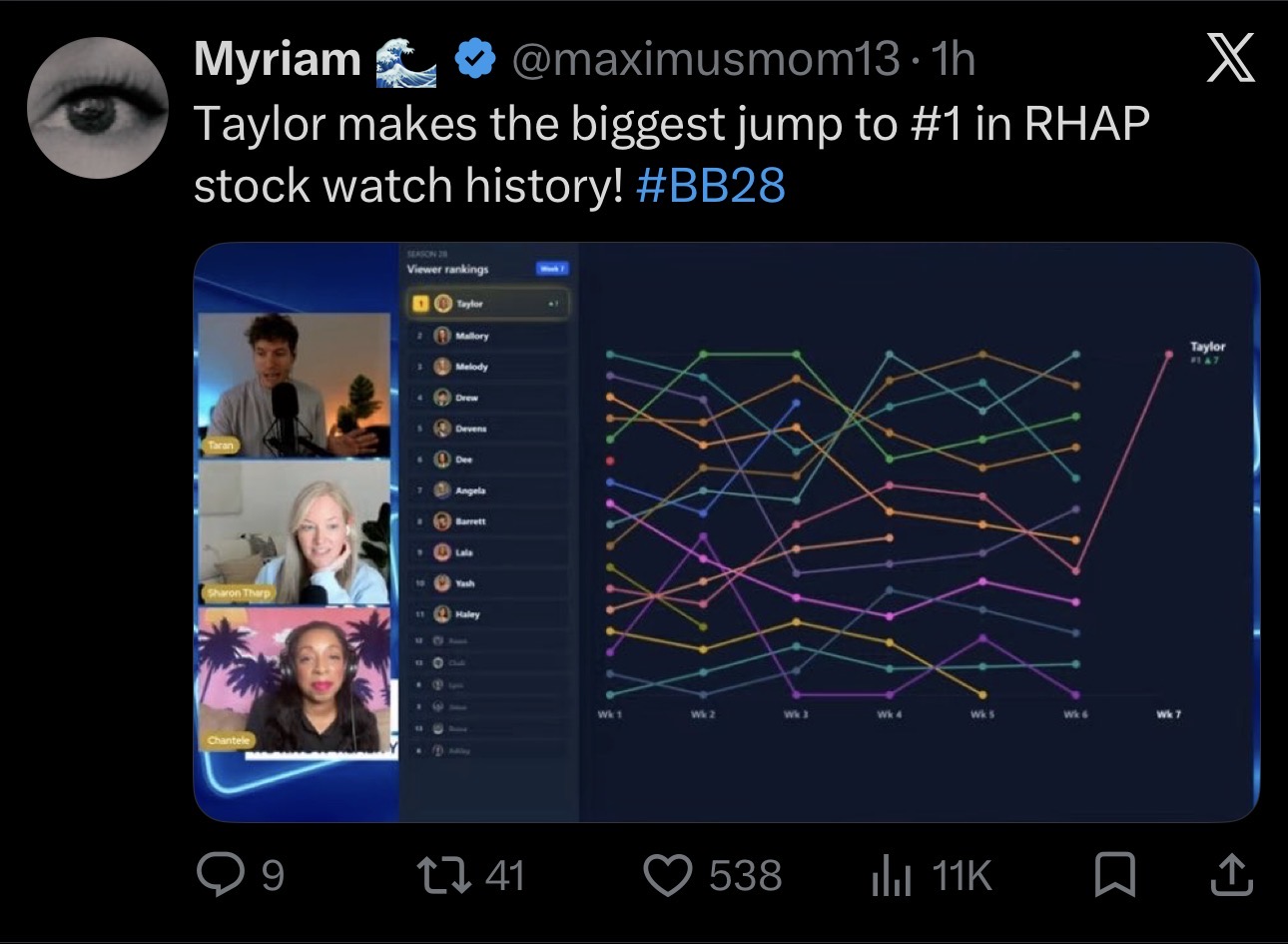Repost the tweet with the retweet icon
This screenshot has height=944, width=1288.
pyautogui.click(x=445, y=876)
